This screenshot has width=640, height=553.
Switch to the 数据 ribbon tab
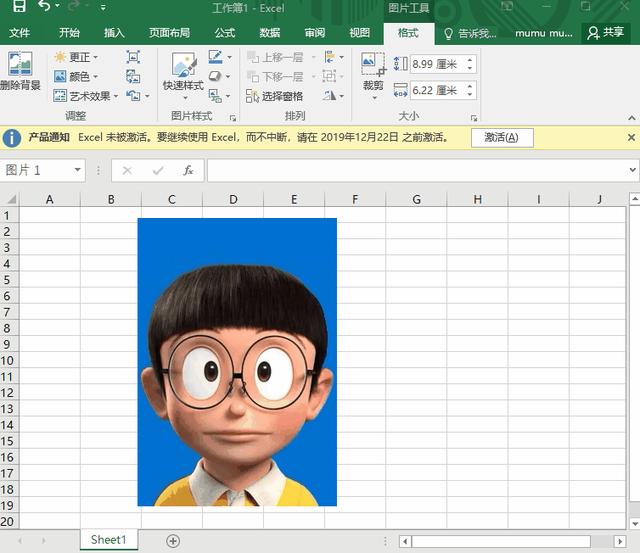pos(270,33)
